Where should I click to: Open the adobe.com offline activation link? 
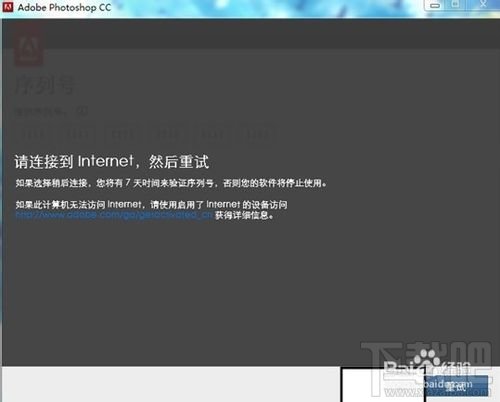point(114,215)
